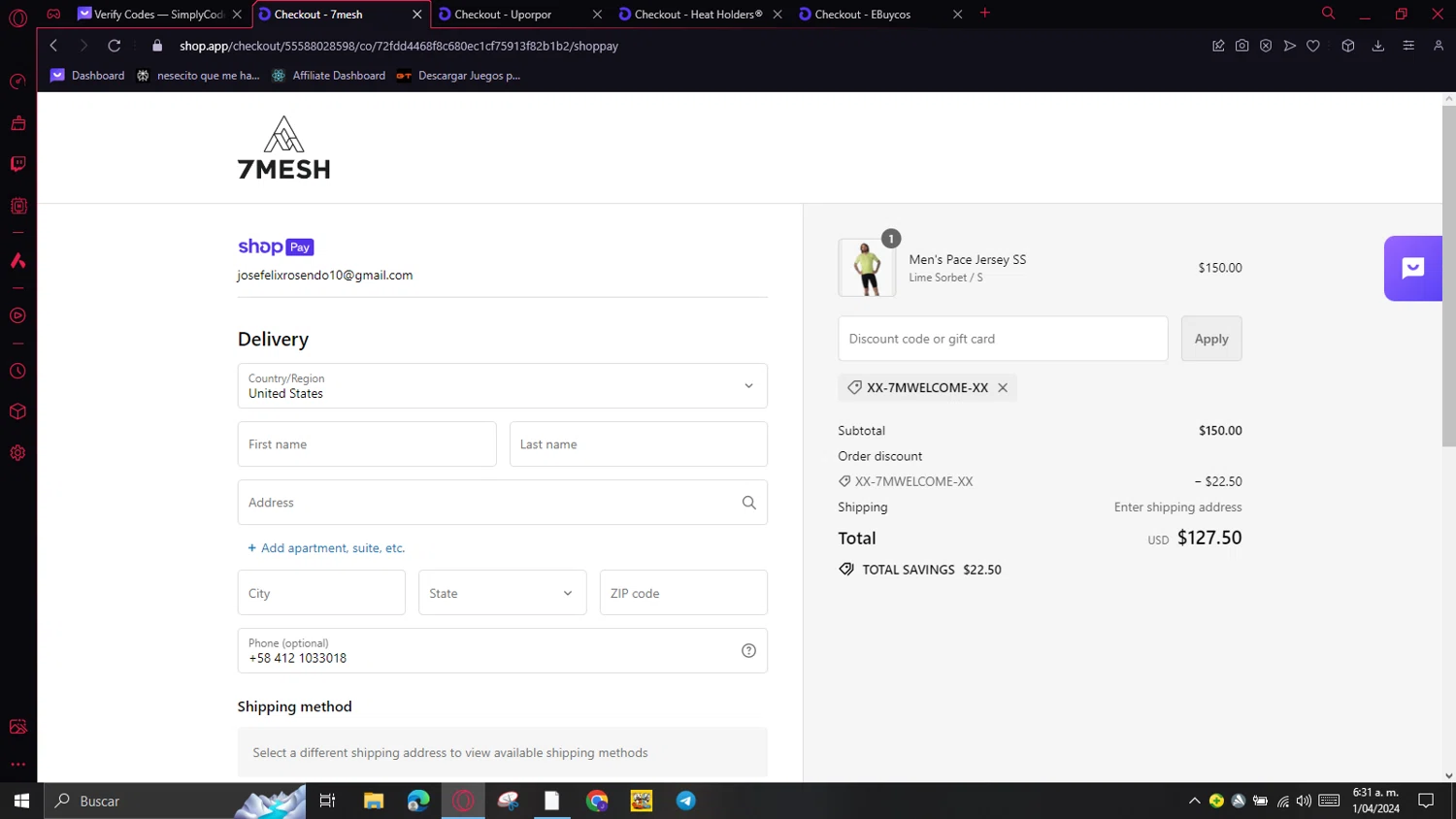Click the address bar lock icon
This screenshot has width=1456, height=819.
point(157,46)
